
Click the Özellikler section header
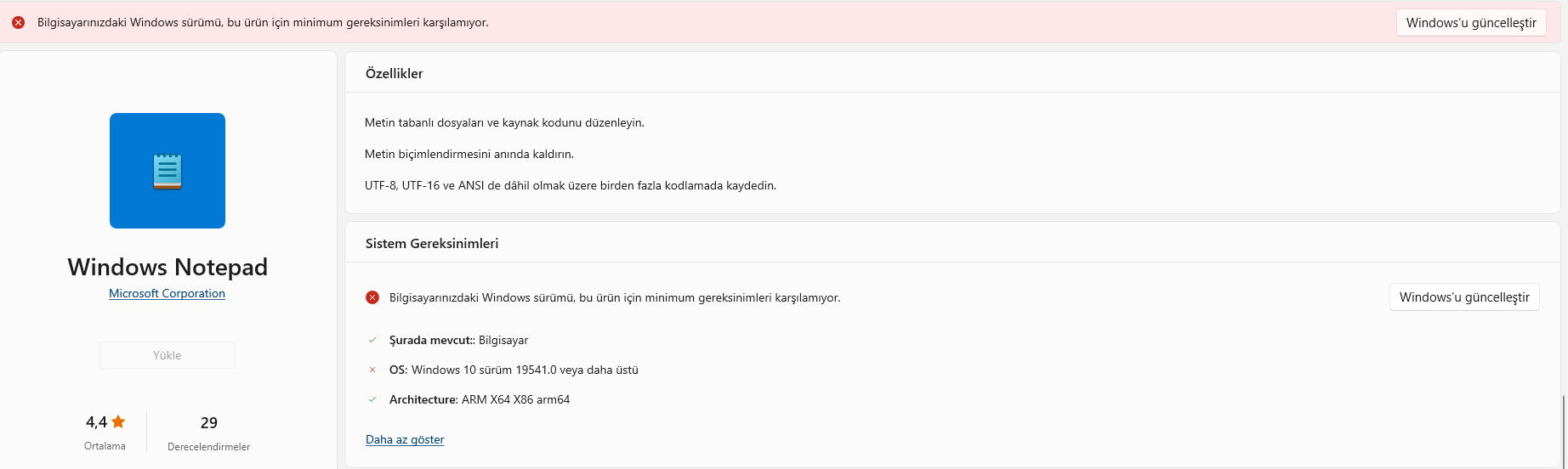coord(394,74)
